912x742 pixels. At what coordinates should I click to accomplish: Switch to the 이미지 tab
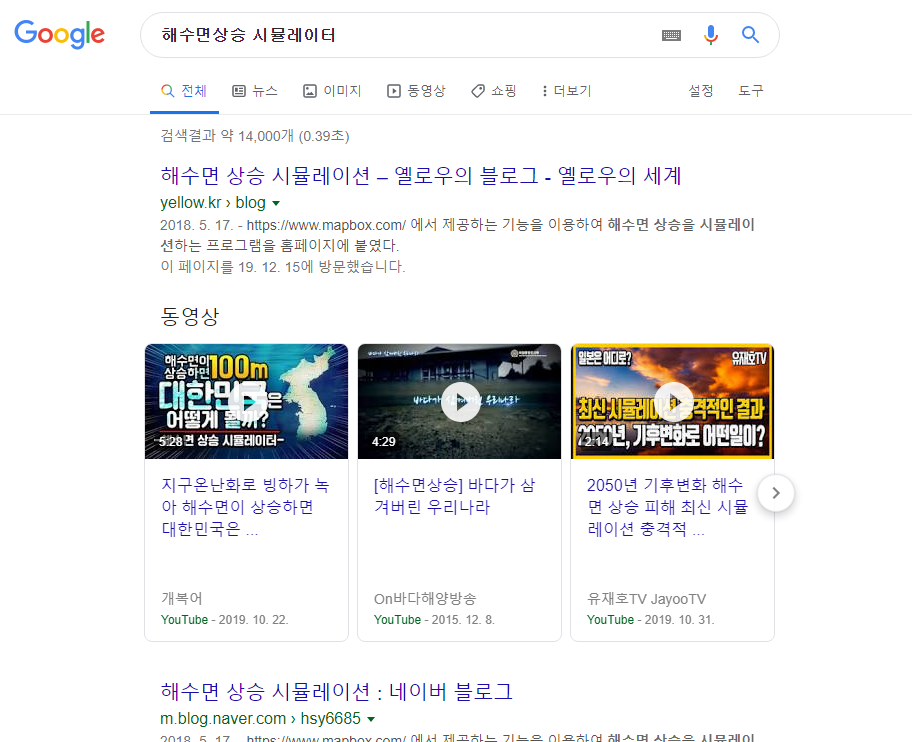(332, 91)
